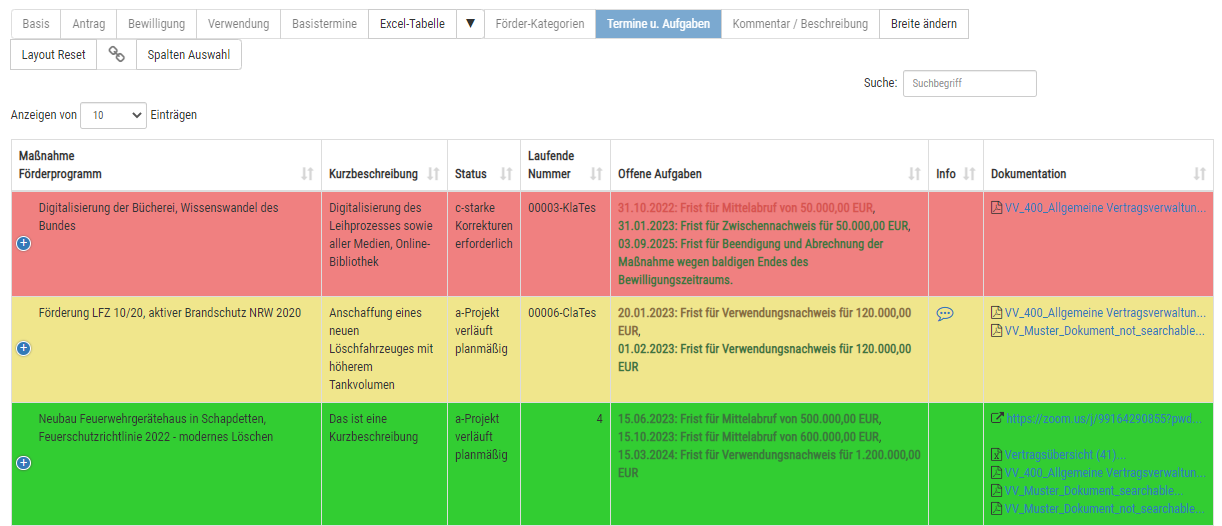Open the Excel-Tabelle dropdown arrow
Screen dimensions: 1222x526
[x=471, y=24]
